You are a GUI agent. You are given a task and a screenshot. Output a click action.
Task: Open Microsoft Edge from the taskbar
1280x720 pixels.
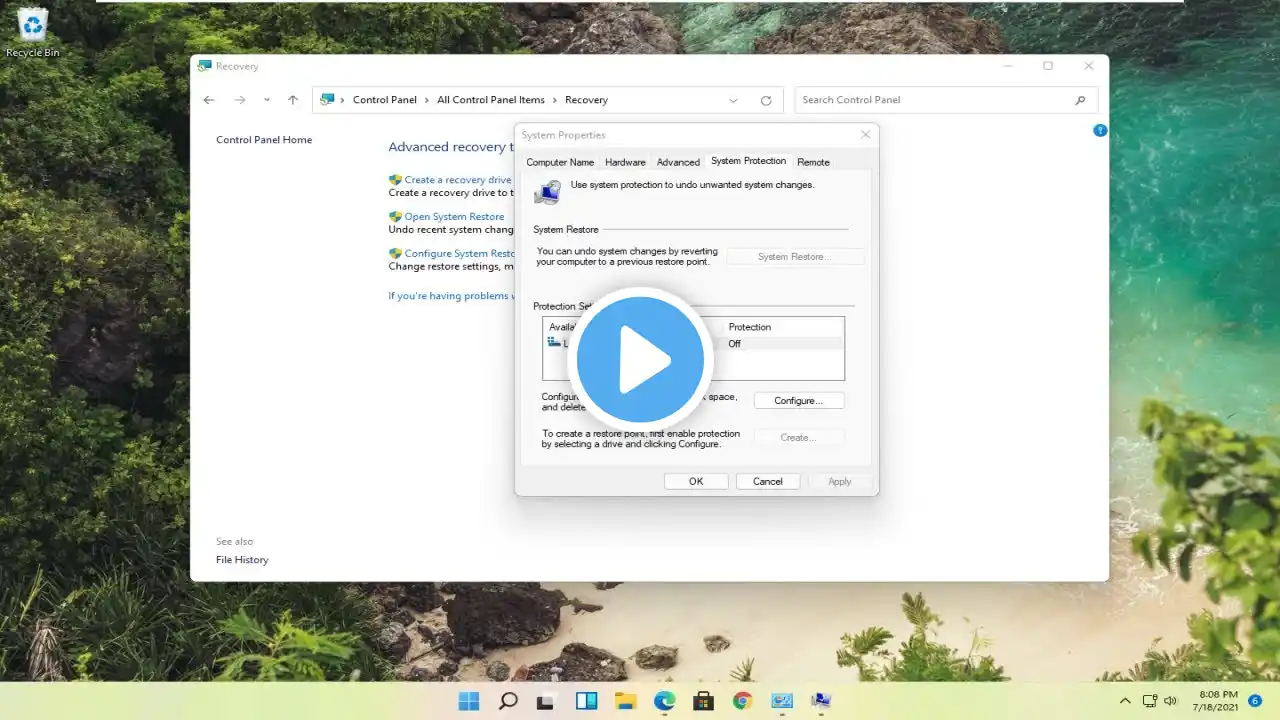pyautogui.click(x=664, y=701)
